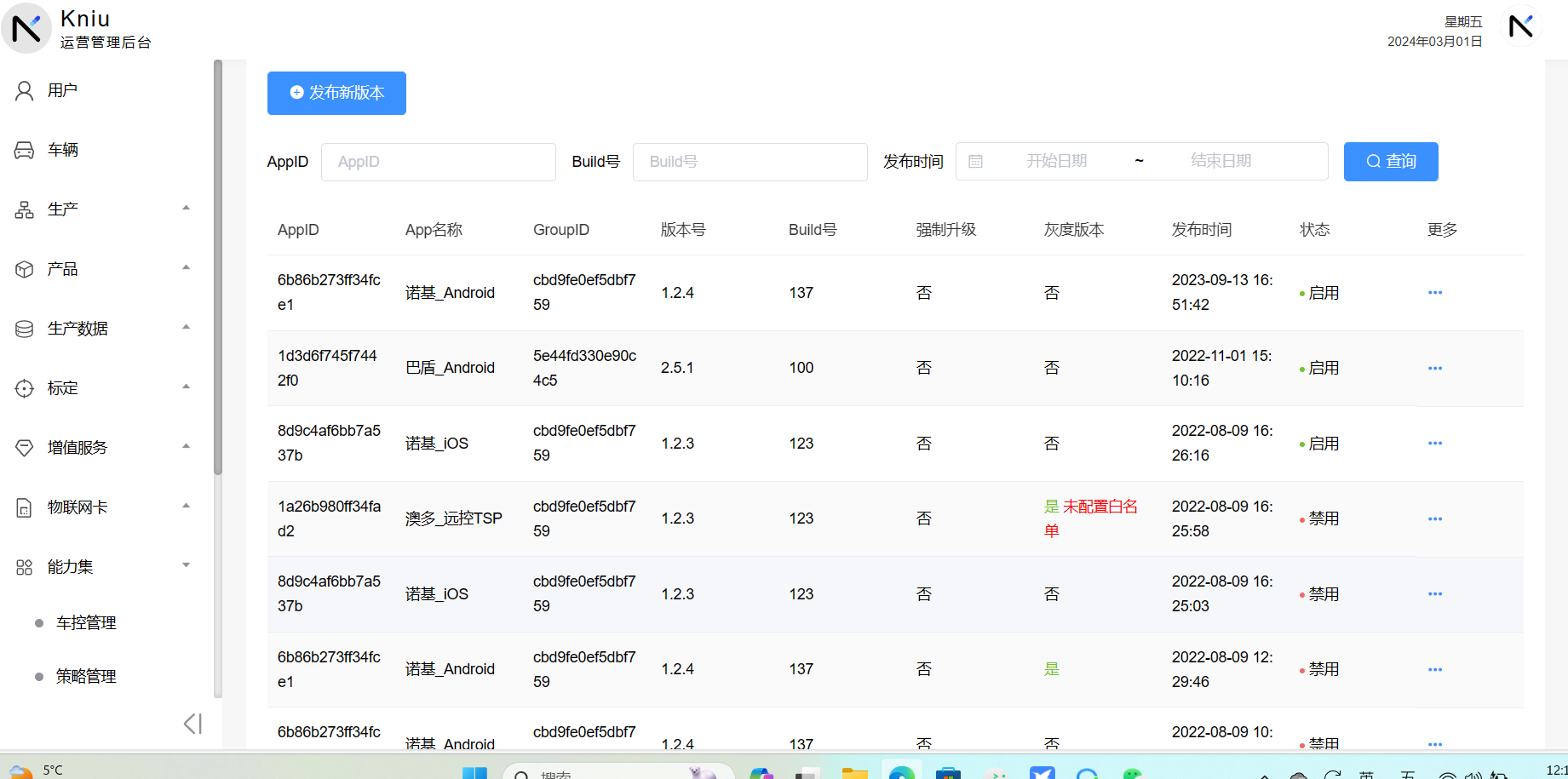The image size is (1568, 779).
Task: Expand the 标定 menu arrow
Action: pyautogui.click(x=186, y=387)
